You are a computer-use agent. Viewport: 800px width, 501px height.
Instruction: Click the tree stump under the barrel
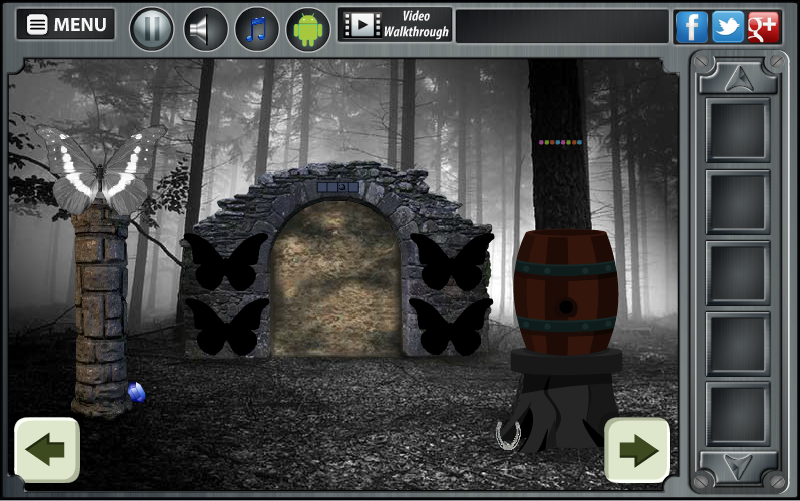tap(564, 400)
